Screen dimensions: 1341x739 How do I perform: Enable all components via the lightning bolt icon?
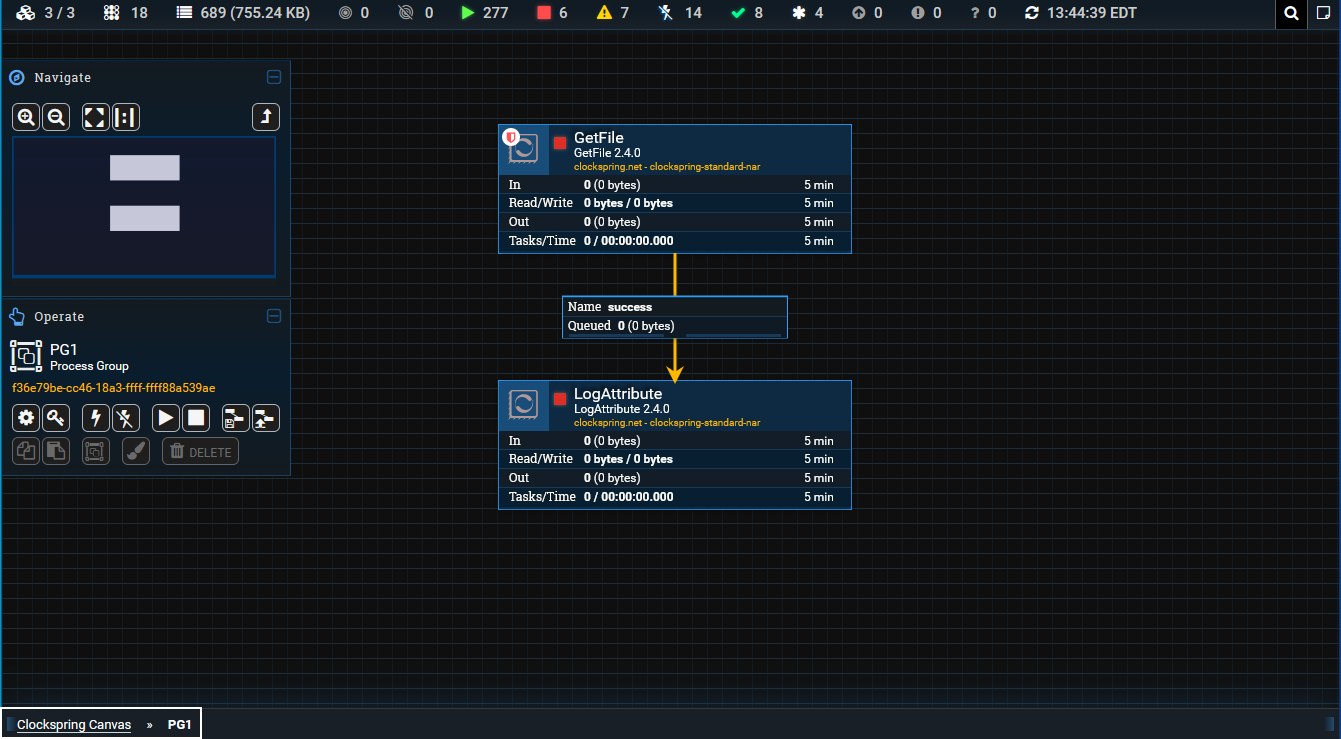pos(95,418)
